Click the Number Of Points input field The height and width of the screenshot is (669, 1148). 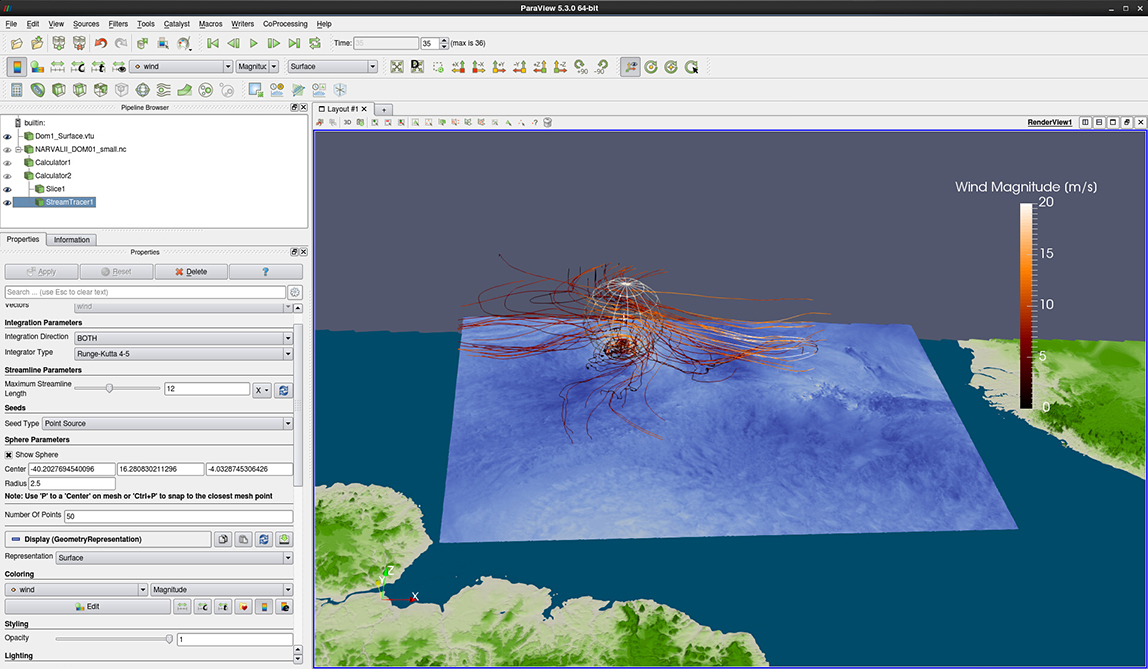point(178,516)
